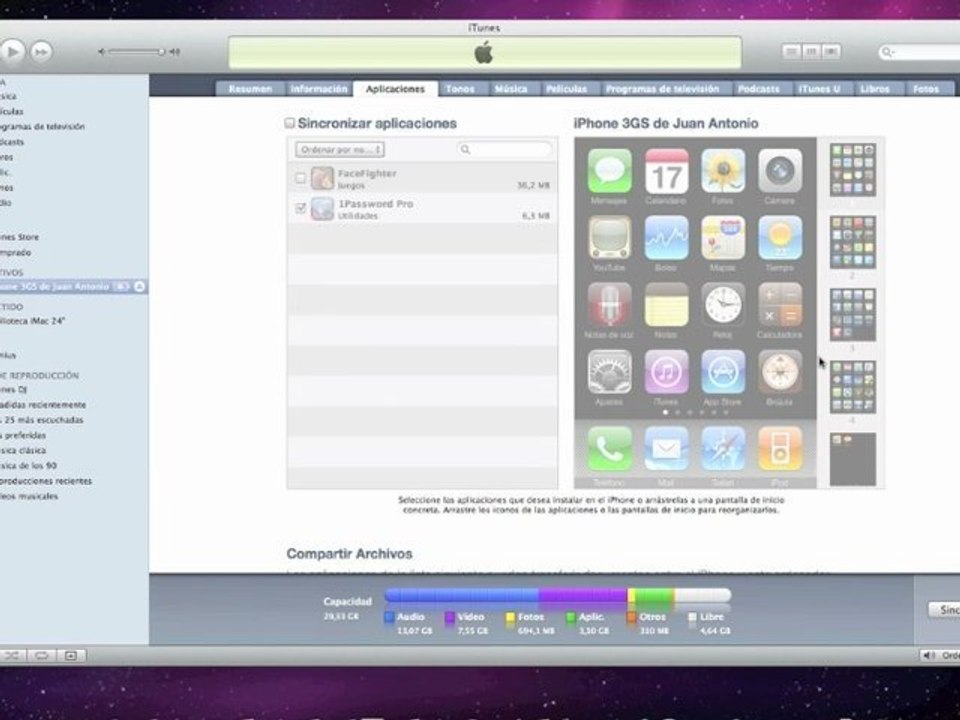This screenshot has height=720, width=960.
Task: Select the 1Password Pro app icon
Action: (322, 209)
